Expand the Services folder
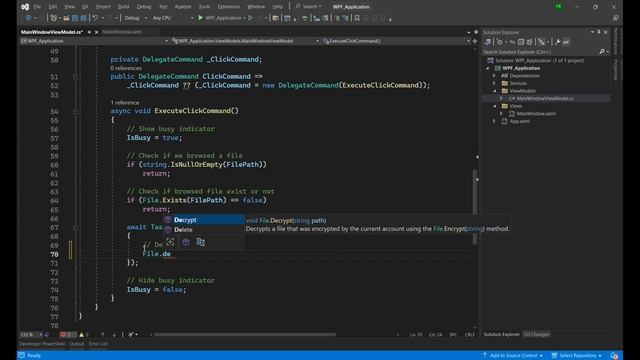Image resolution: width=640 pixels, height=360 pixels. pos(494,83)
